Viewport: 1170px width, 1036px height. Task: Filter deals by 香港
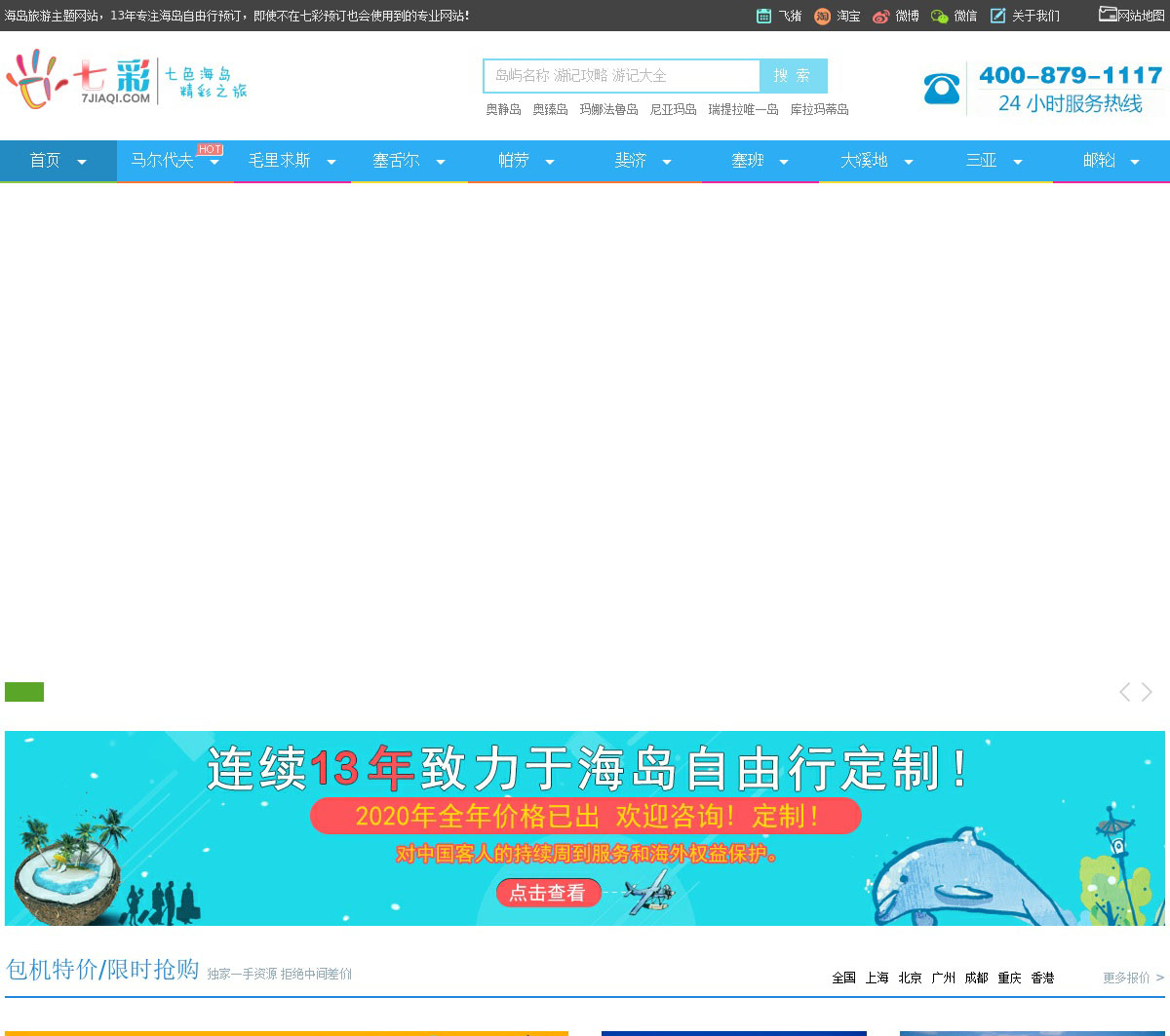click(x=1043, y=978)
